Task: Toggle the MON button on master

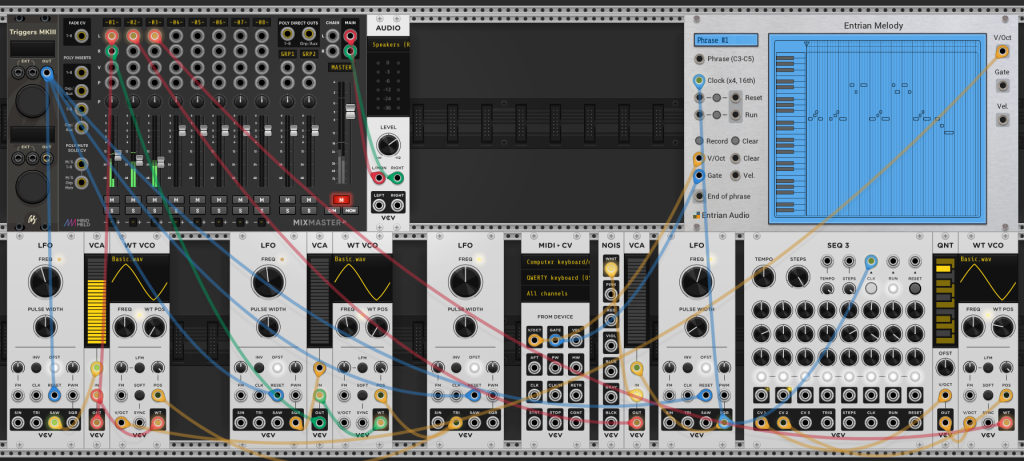Action: [350, 210]
